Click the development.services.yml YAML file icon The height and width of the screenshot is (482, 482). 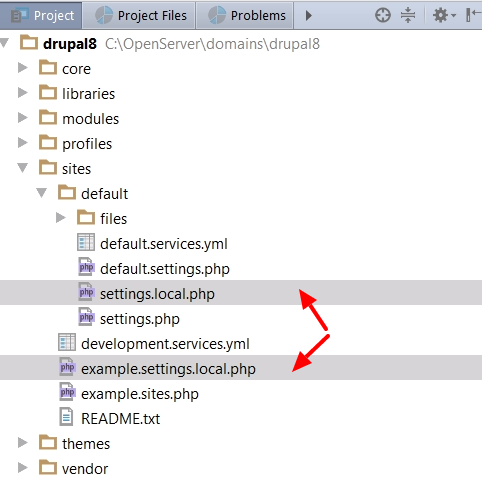[67, 342]
